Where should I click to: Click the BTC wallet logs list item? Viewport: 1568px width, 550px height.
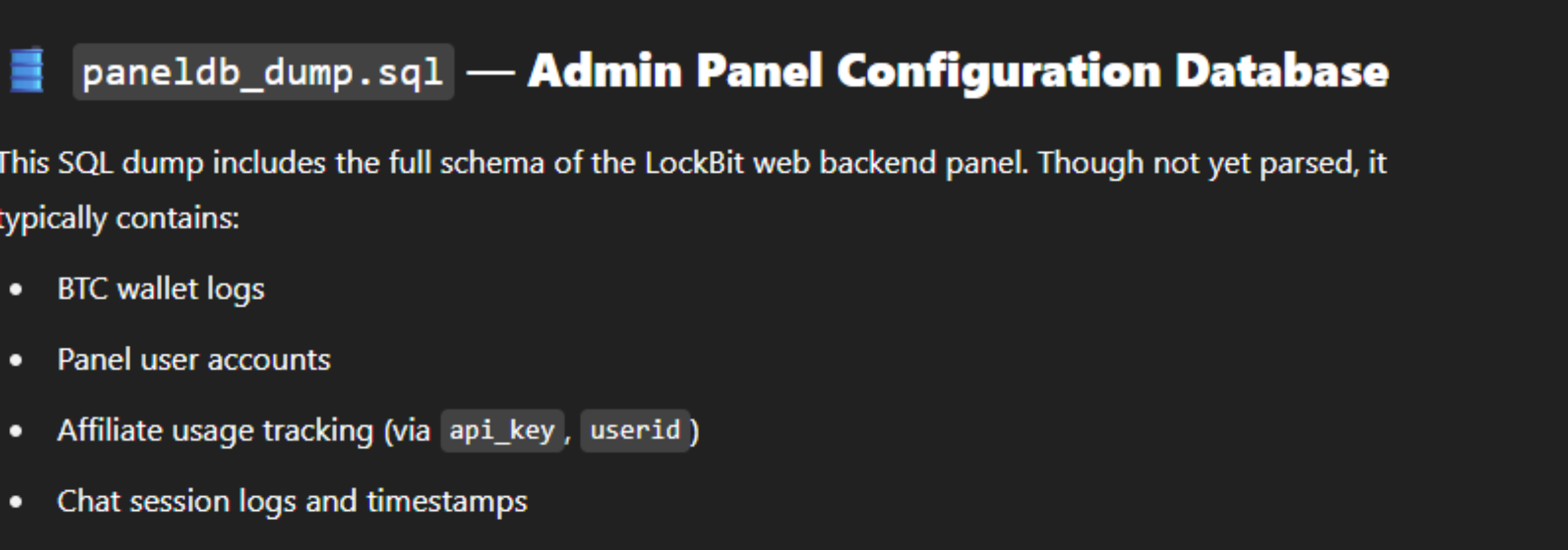click(x=161, y=289)
